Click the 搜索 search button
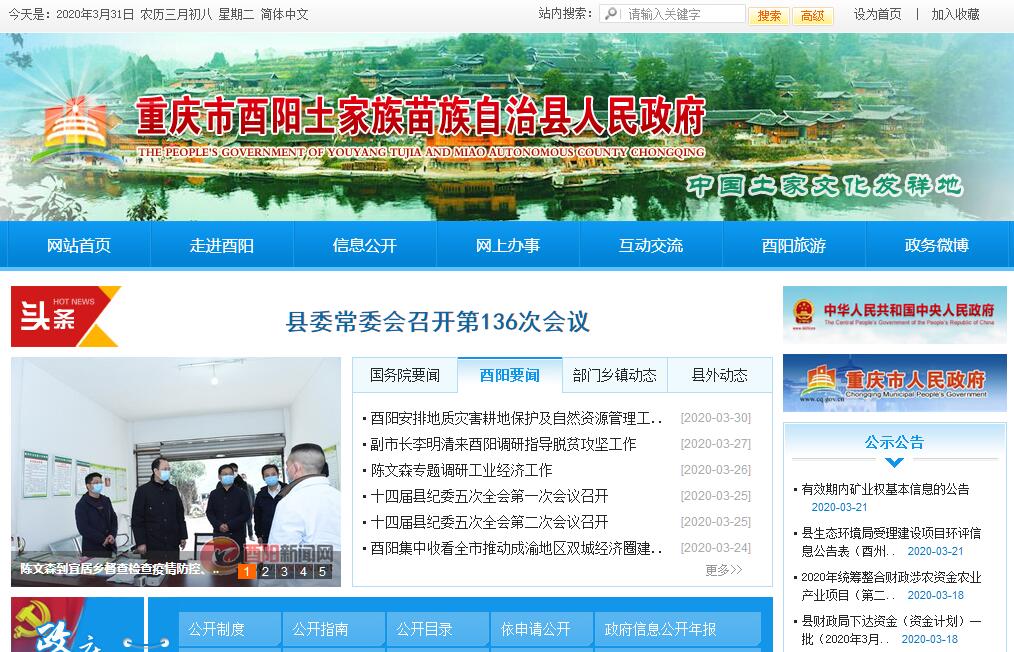Image resolution: width=1014 pixels, height=652 pixels. coord(769,15)
